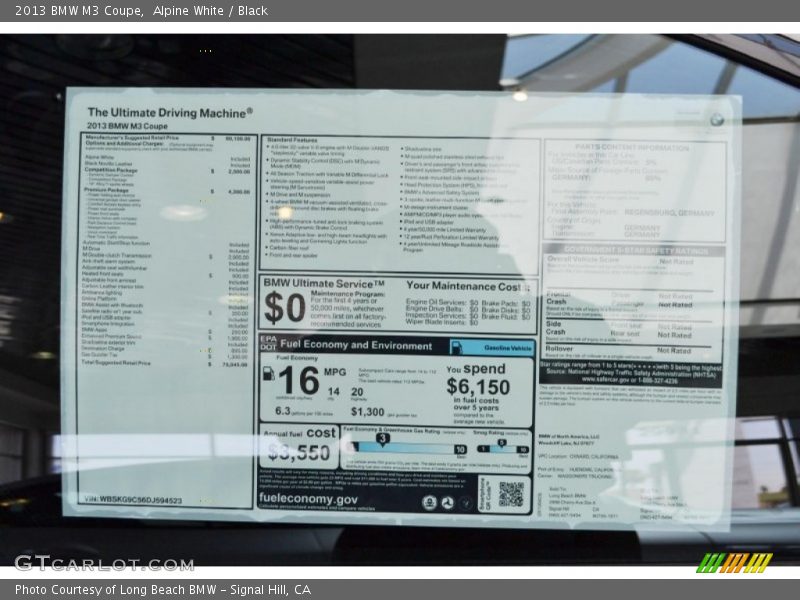Click the EPA seal near fueleconomy.gov

click(430, 501)
